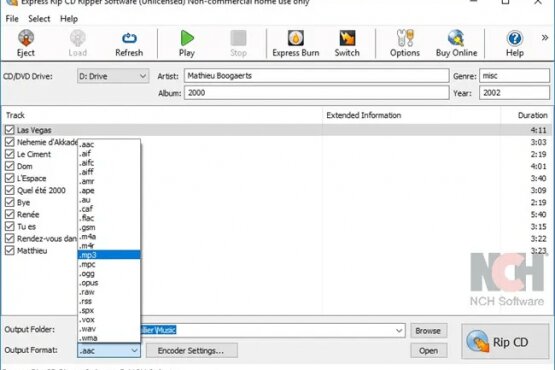Viewport: 555px width, 370px height.
Task: Open the Options settings icon
Action: (x=405, y=38)
